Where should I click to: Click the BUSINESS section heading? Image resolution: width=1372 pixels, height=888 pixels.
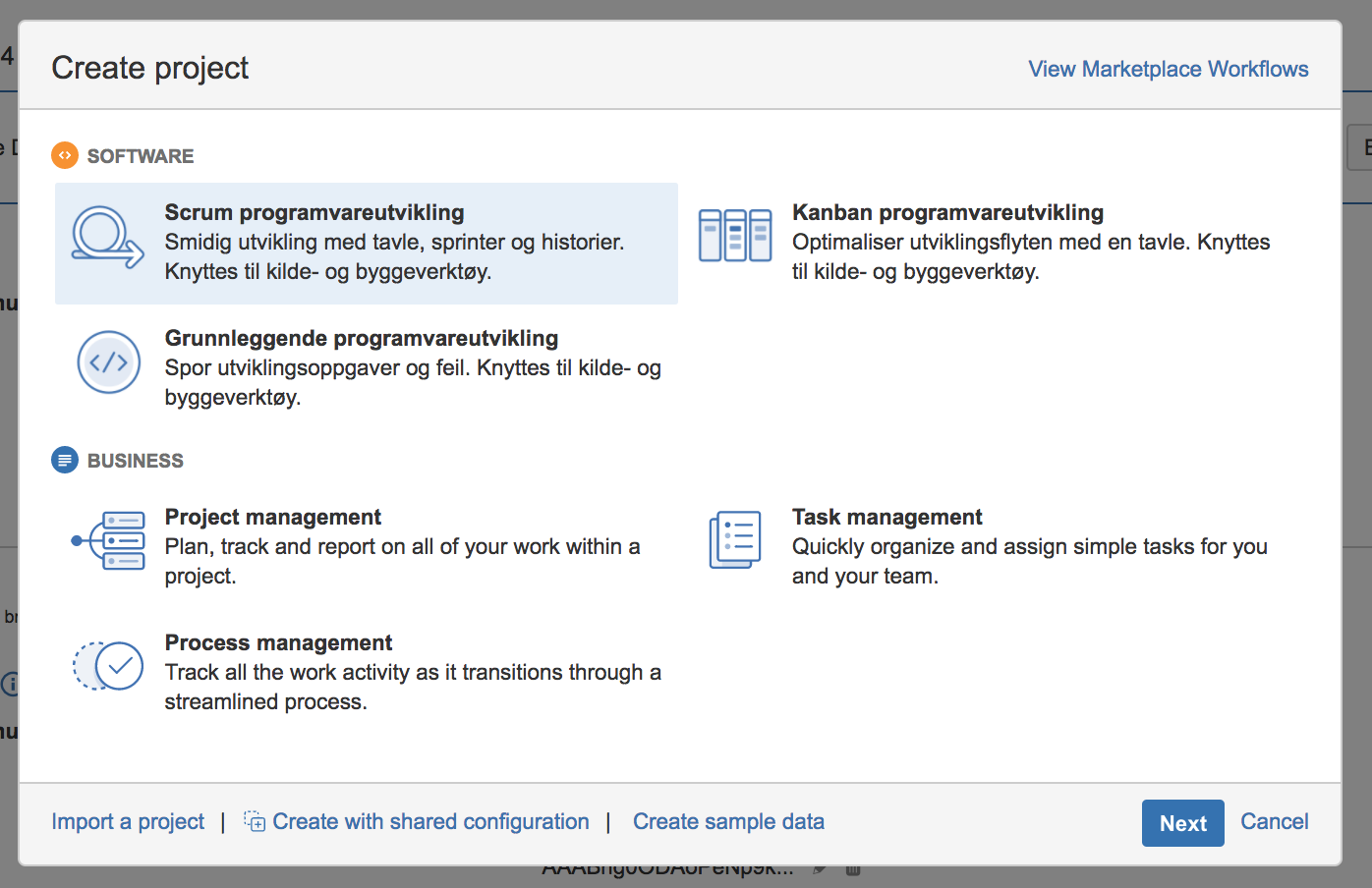136,461
